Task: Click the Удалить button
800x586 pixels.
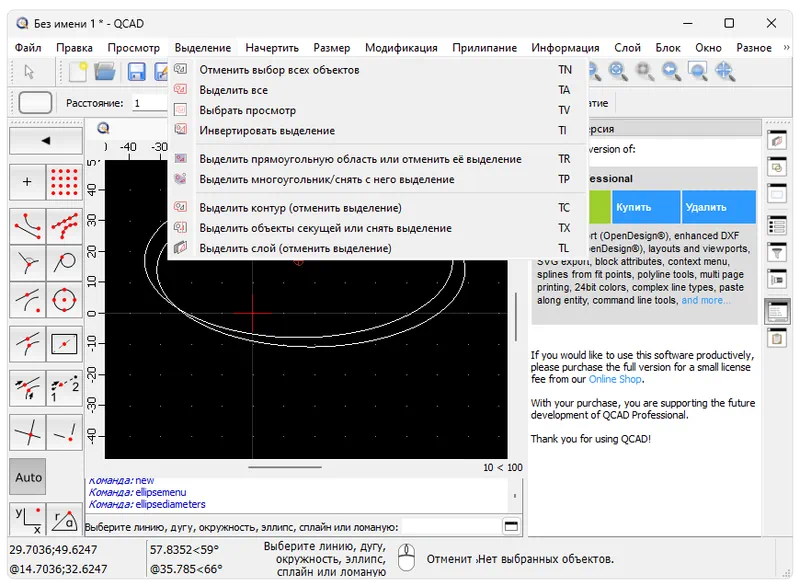Action: [718, 207]
